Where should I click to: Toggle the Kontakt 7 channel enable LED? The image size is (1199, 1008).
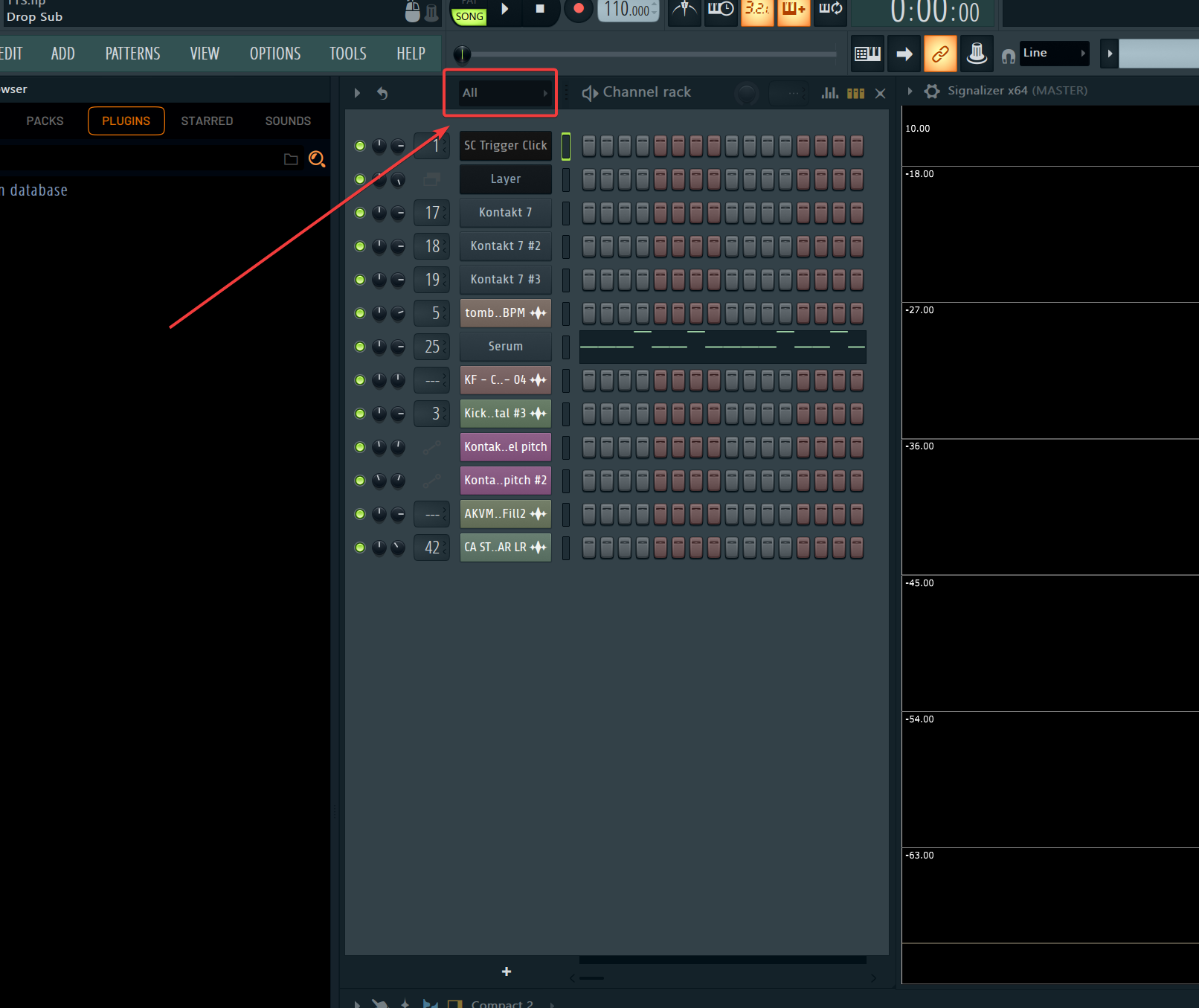pyautogui.click(x=360, y=213)
